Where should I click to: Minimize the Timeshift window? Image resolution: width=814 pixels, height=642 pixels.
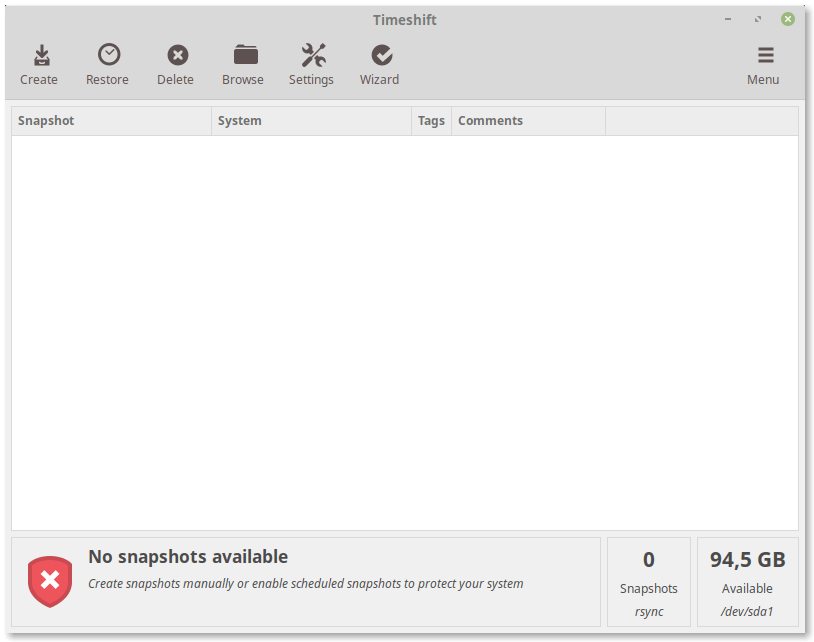click(728, 19)
